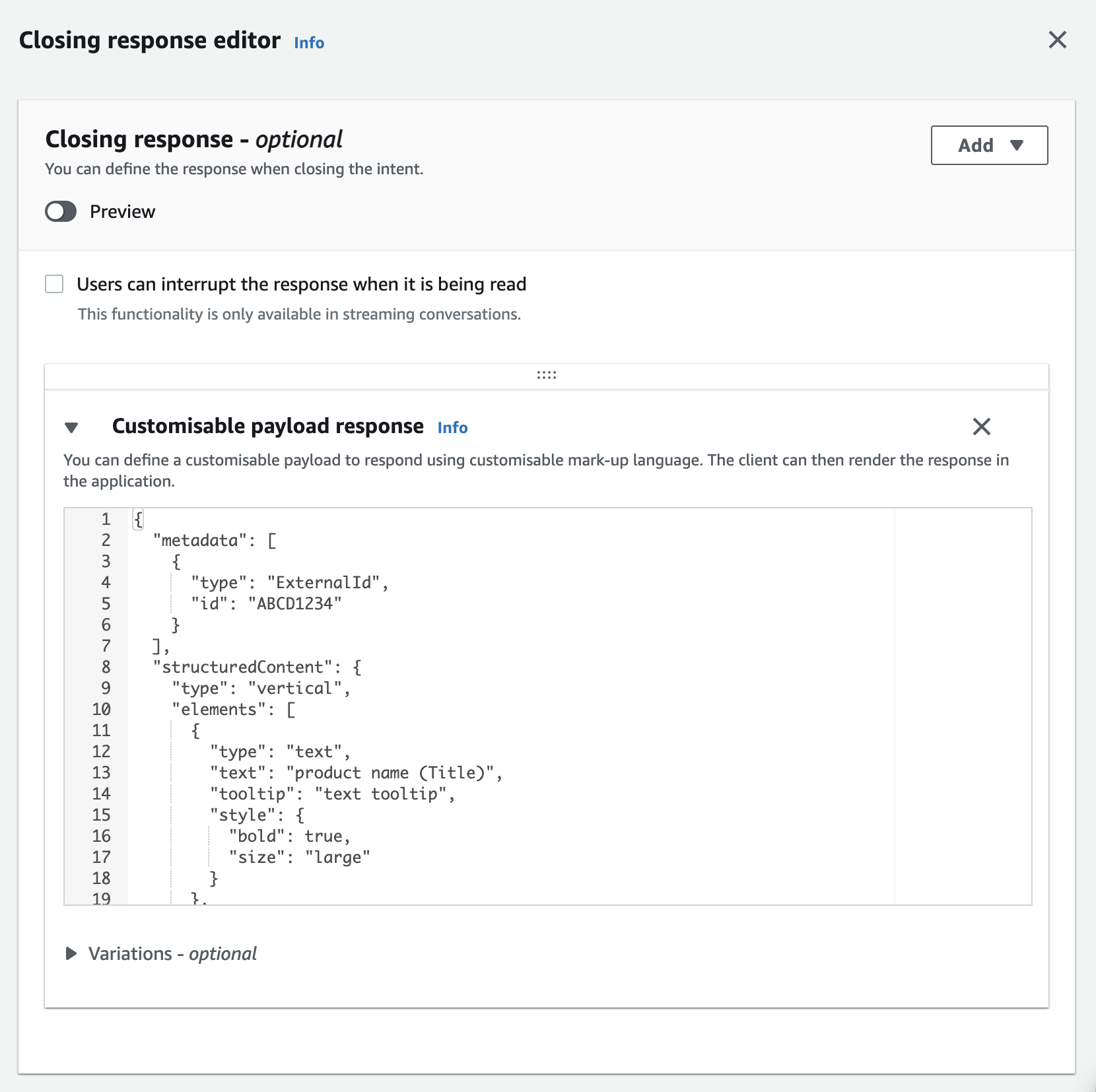The image size is (1096, 1092).
Task: Click the "vertical" type value
Action: pyautogui.click(x=295, y=689)
